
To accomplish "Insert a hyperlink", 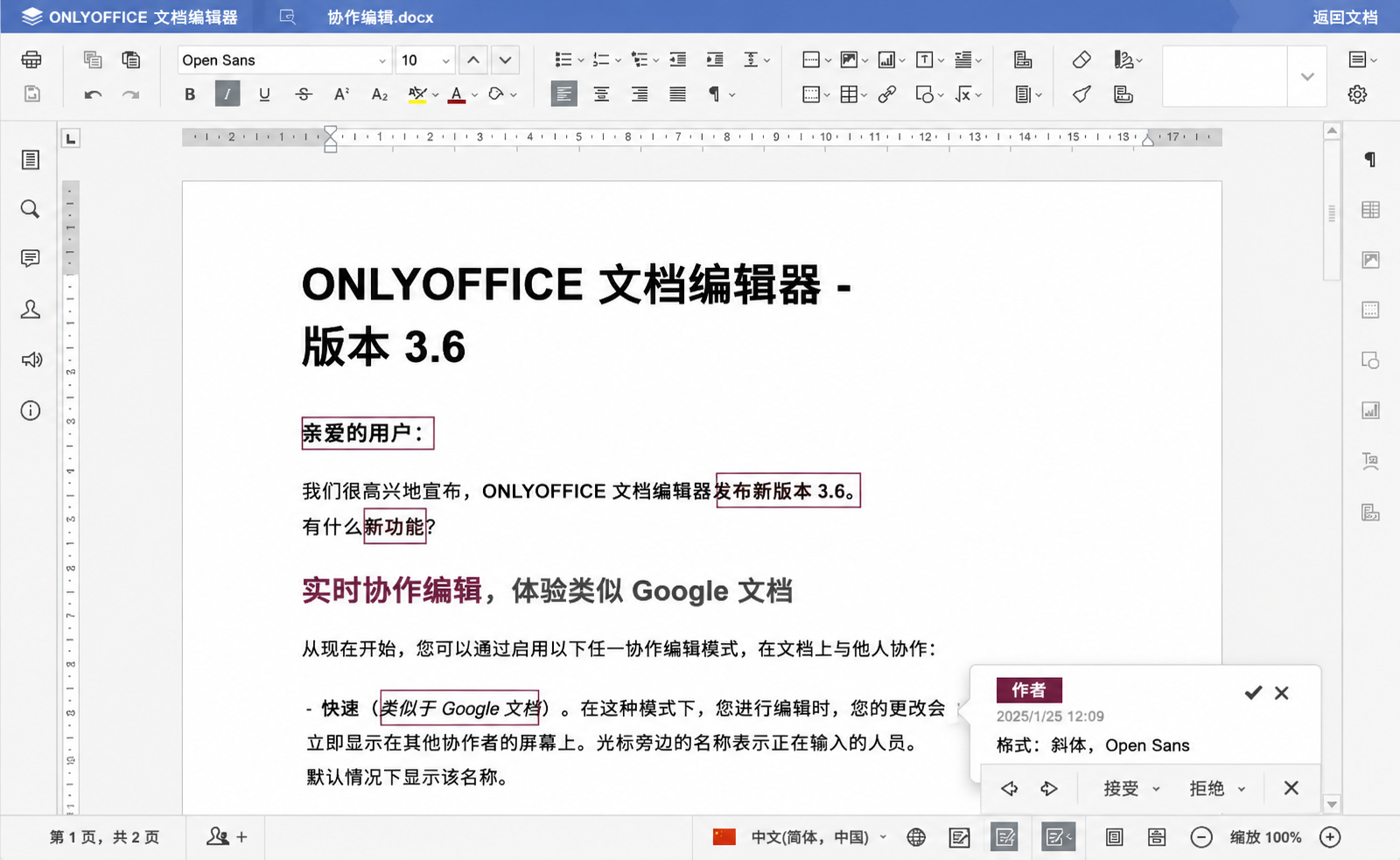I will tap(887, 94).
